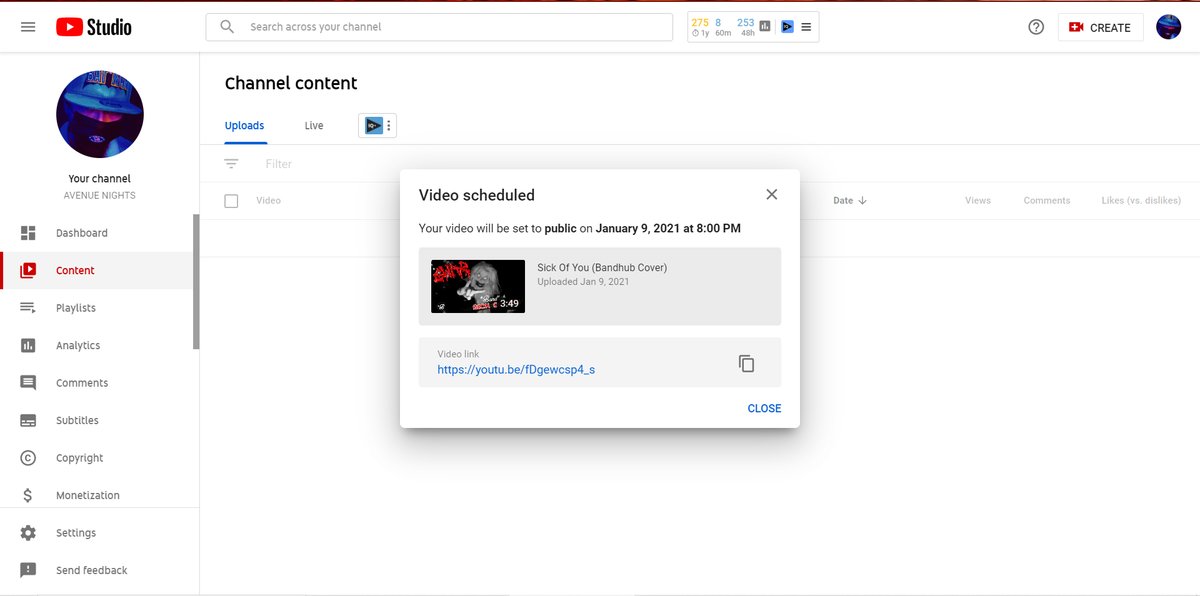Click the Settings gear icon
Screen dimensions: 1200x596
[28, 533]
